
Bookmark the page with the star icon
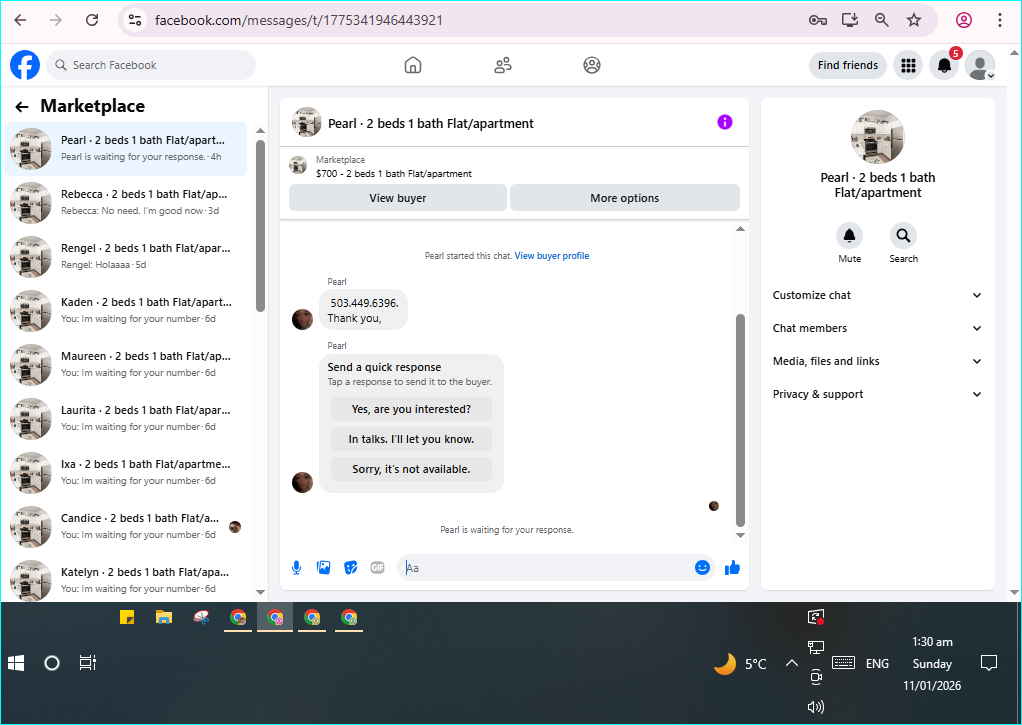pos(914,20)
